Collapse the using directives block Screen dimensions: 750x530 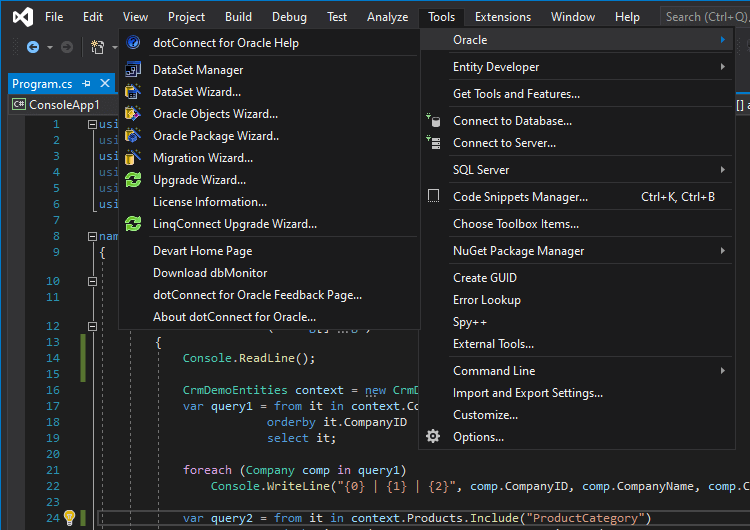[x=92, y=125]
